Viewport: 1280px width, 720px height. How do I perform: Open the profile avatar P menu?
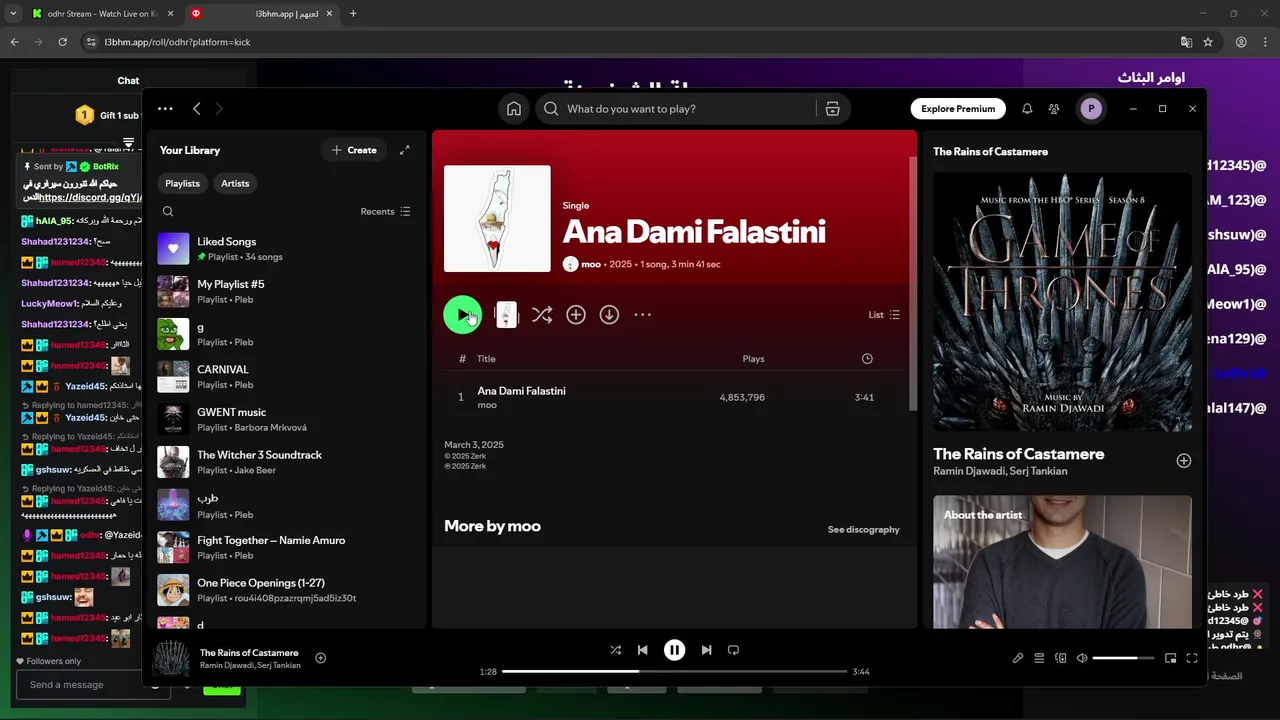point(1091,109)
